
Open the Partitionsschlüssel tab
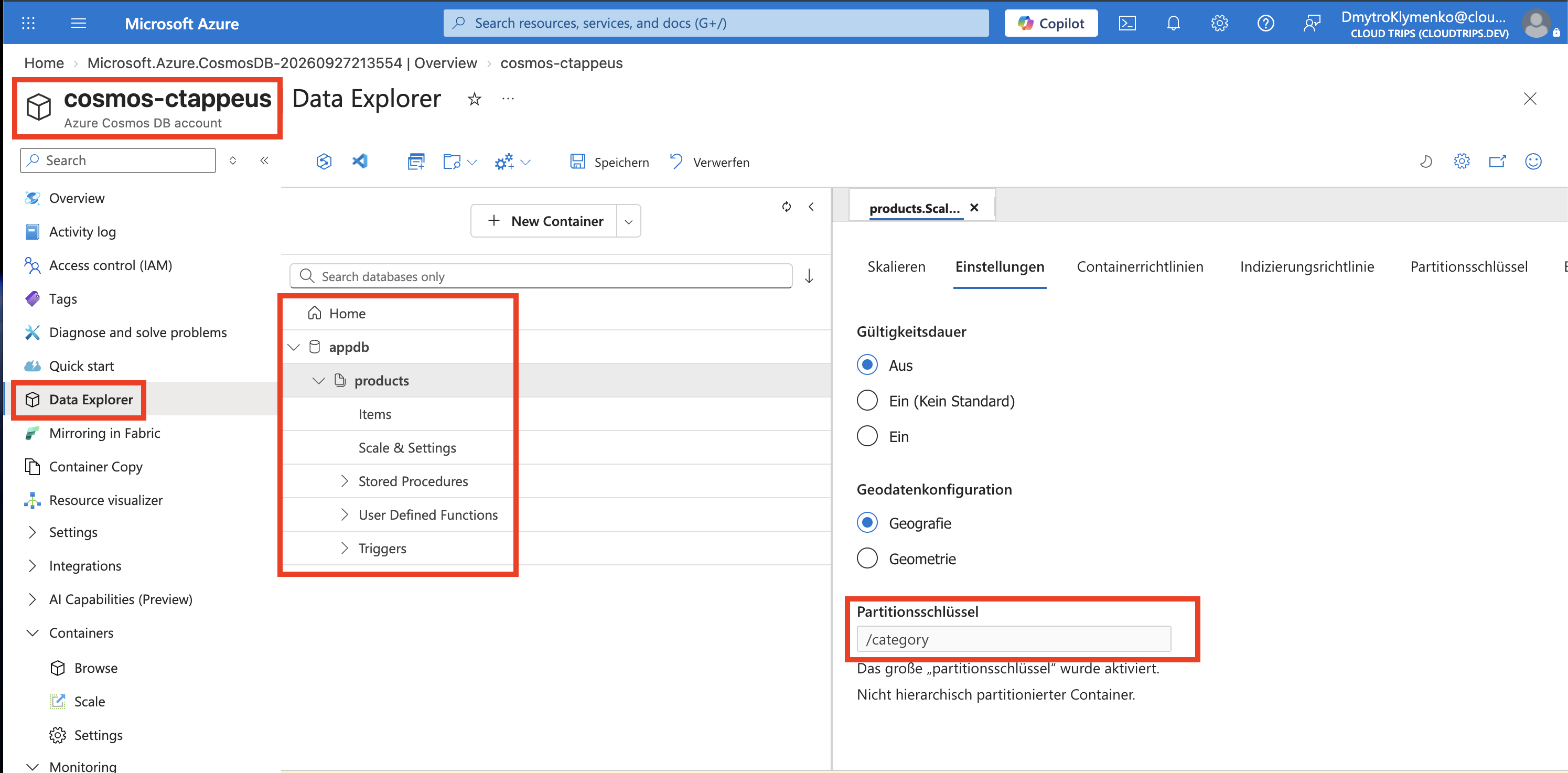(x=1469, y=266)
